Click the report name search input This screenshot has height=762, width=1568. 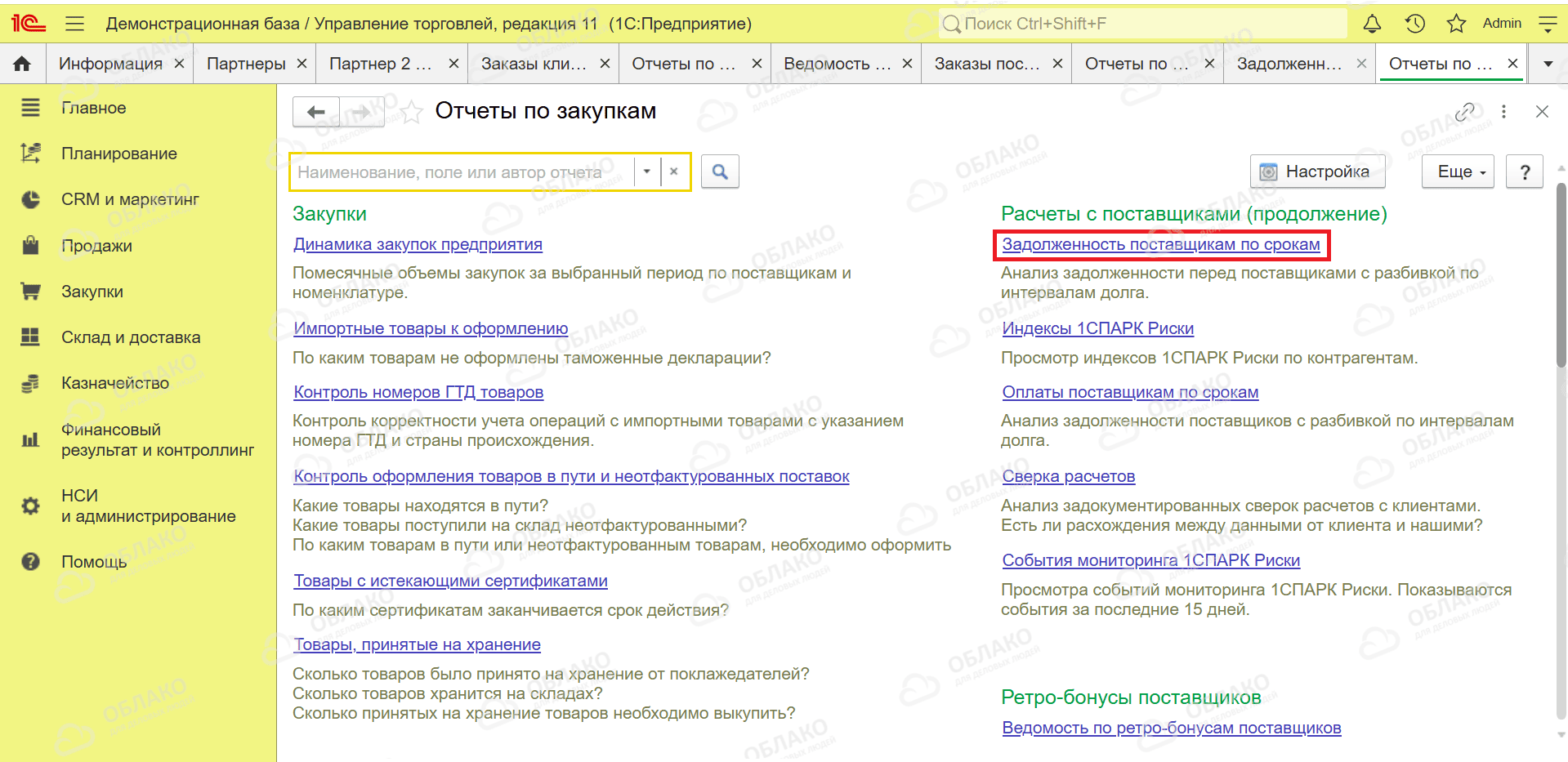(x=463, y=172)
